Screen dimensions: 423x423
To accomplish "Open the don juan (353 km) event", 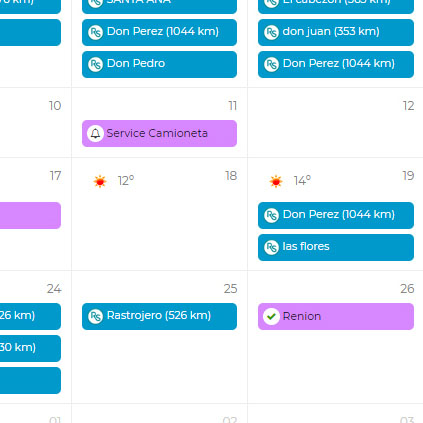I will (x=336, y=32).
